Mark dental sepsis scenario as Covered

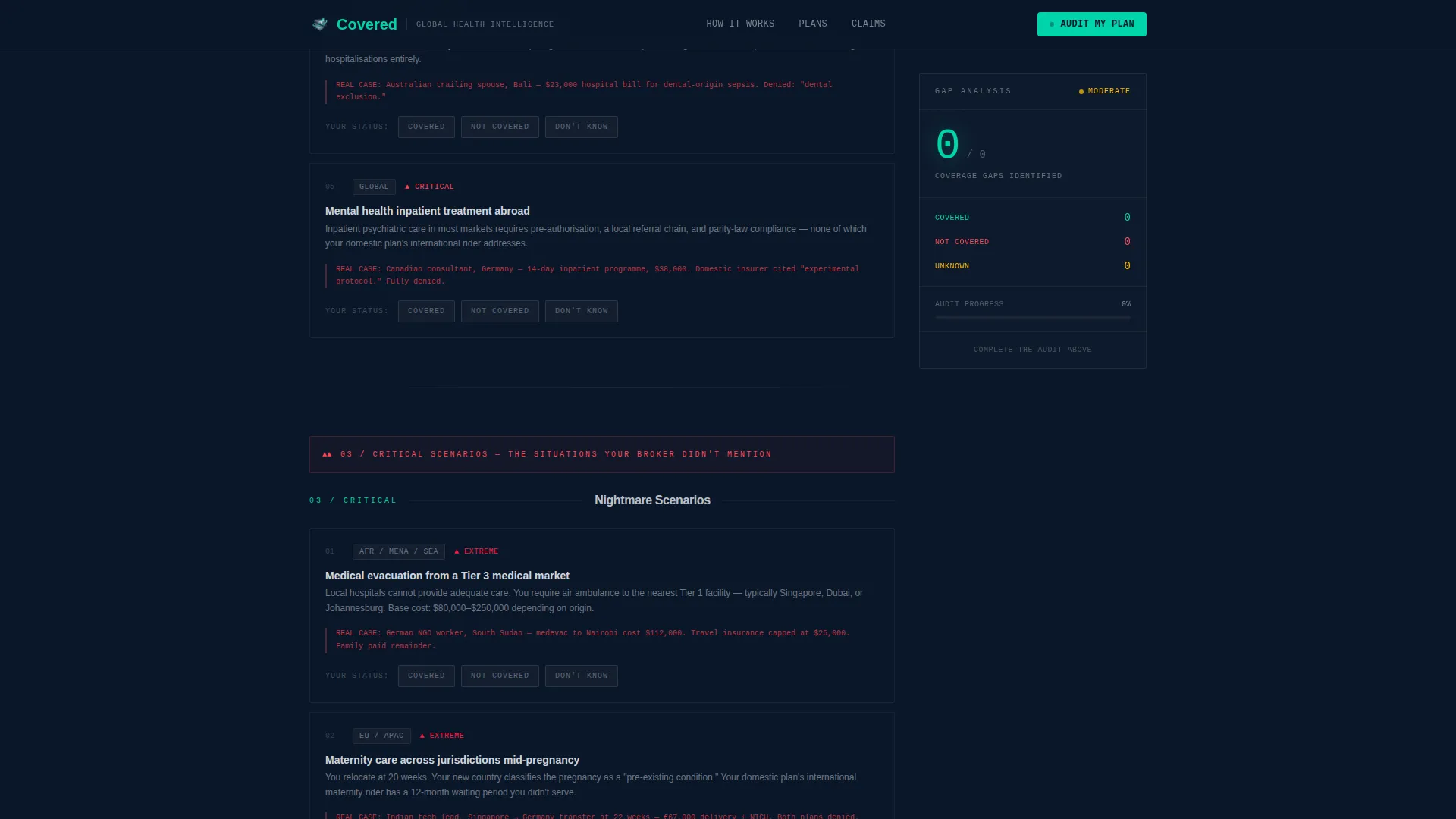426,127
